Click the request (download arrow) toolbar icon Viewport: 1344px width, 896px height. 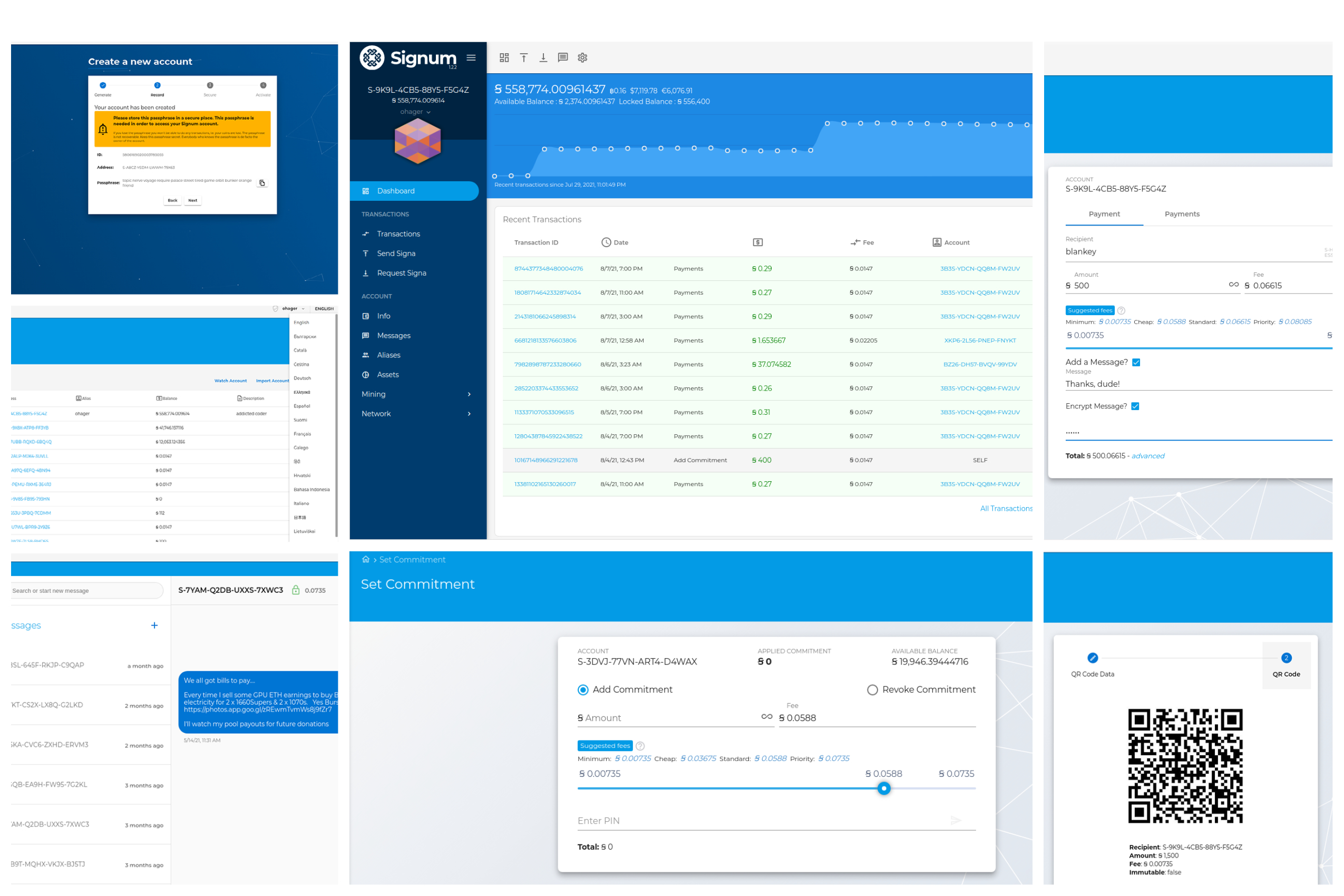point(543,58)
